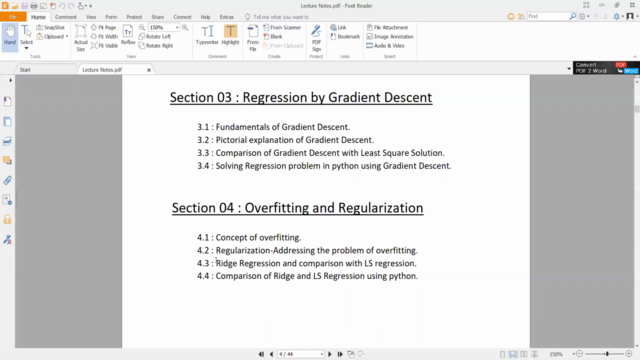Open the digital signatures sidebar panel
This screenshot has width=640, height=360.
(x=7, y=240)
